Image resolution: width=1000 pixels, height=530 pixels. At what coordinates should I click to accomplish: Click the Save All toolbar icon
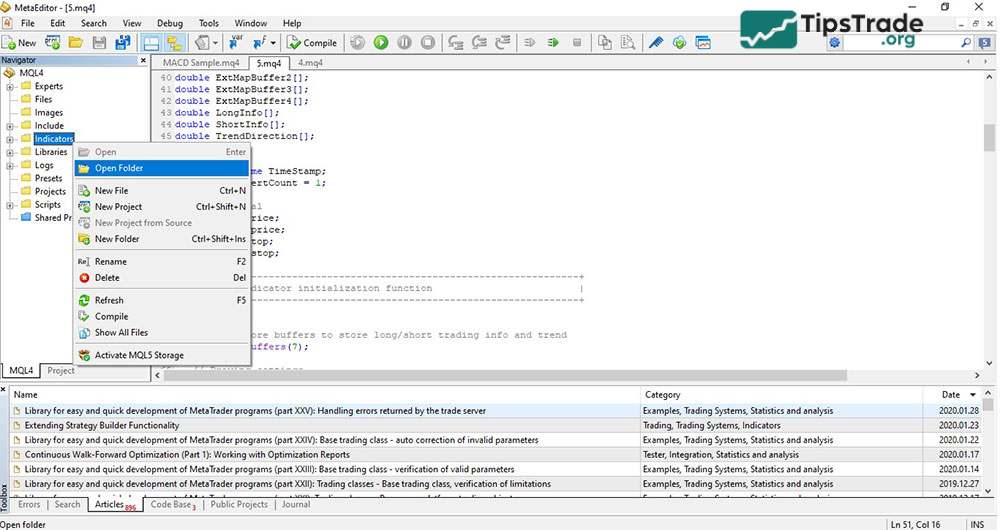(122, 43)
